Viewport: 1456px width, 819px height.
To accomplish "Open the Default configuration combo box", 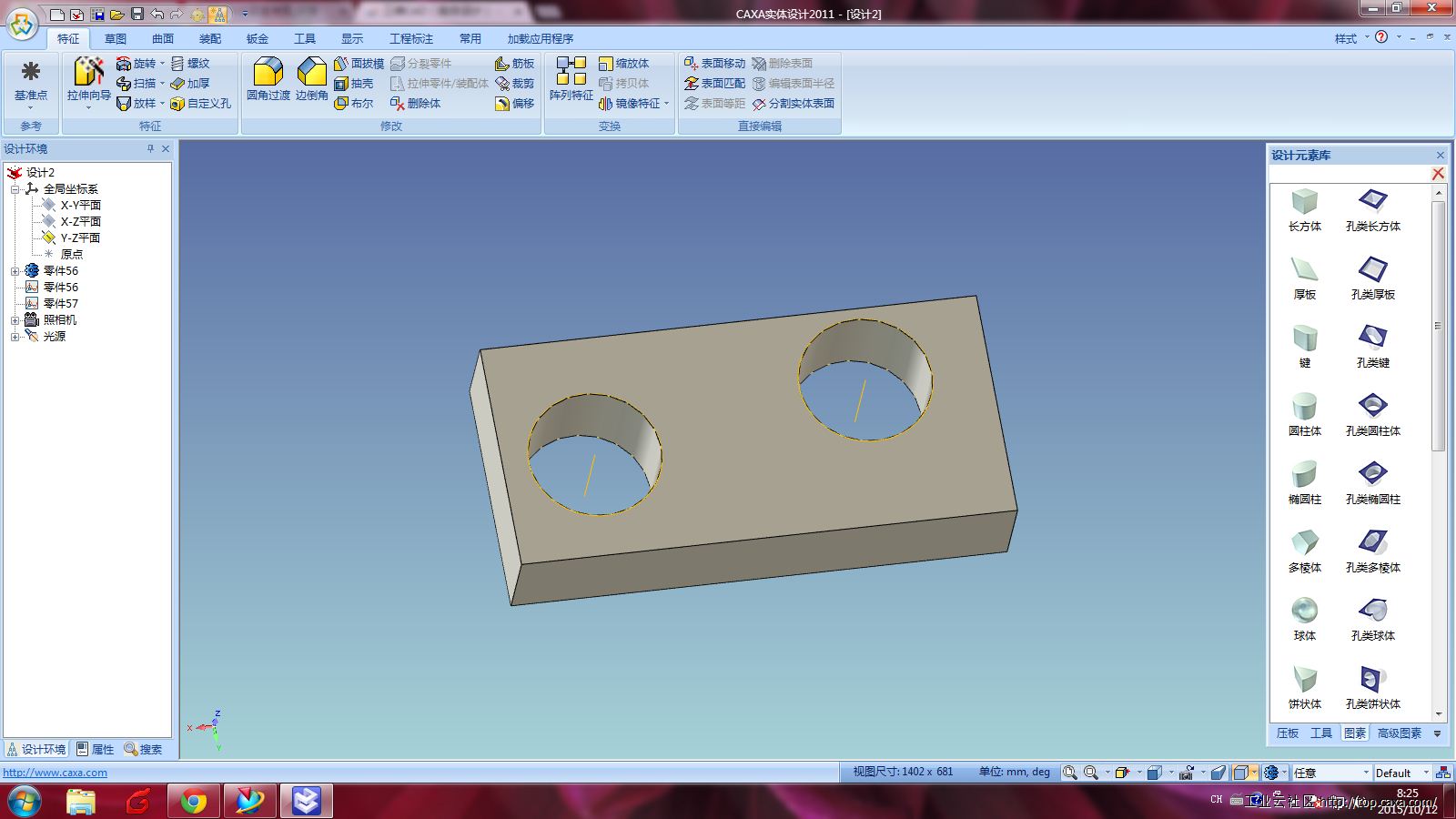I will pyautogui.click(x=1402, y=773).
